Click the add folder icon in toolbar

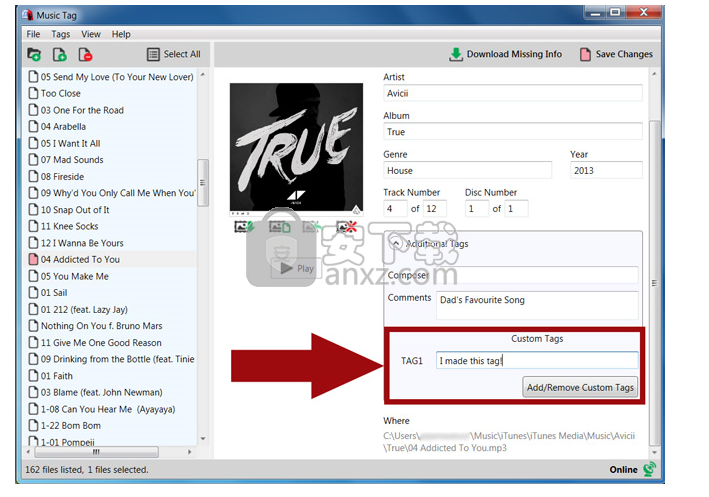(34, 55)
